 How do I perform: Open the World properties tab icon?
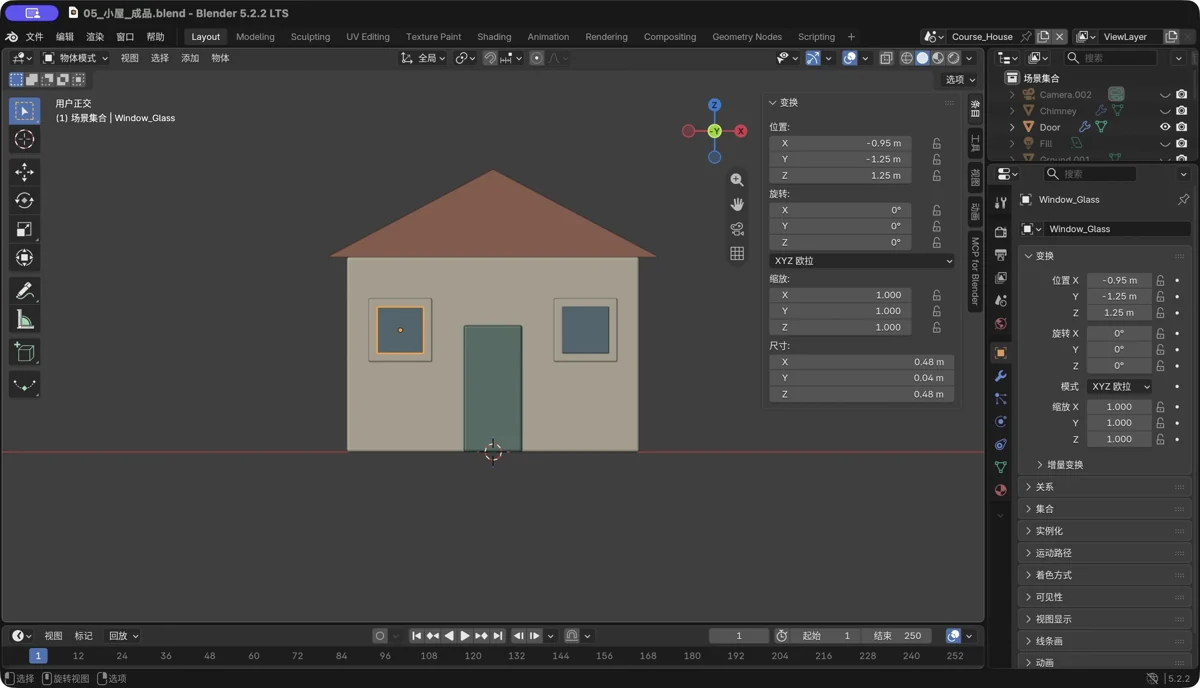click(1001, 324)
